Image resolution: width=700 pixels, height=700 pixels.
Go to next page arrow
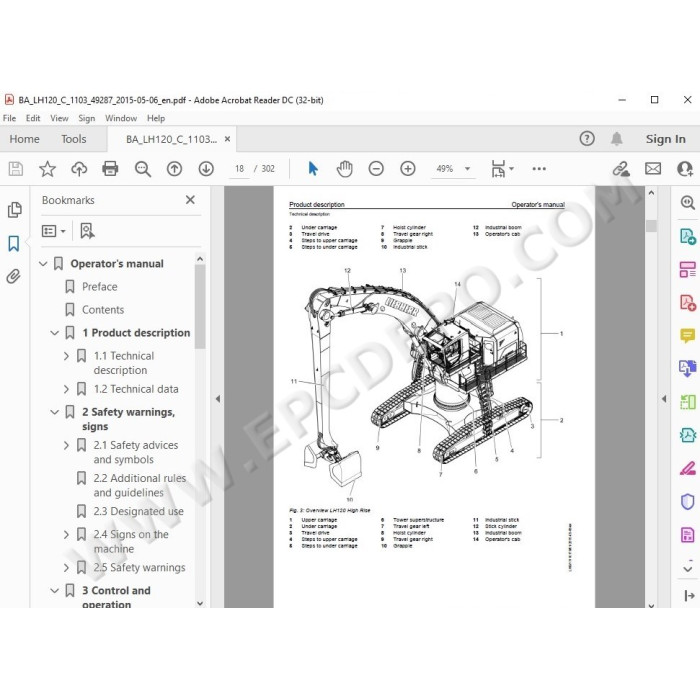point(206,169)
